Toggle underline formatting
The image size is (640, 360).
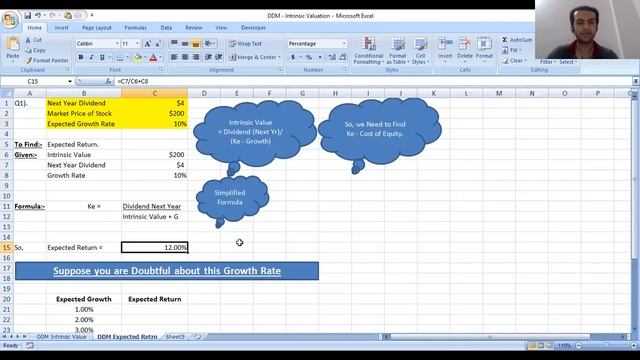102,57
